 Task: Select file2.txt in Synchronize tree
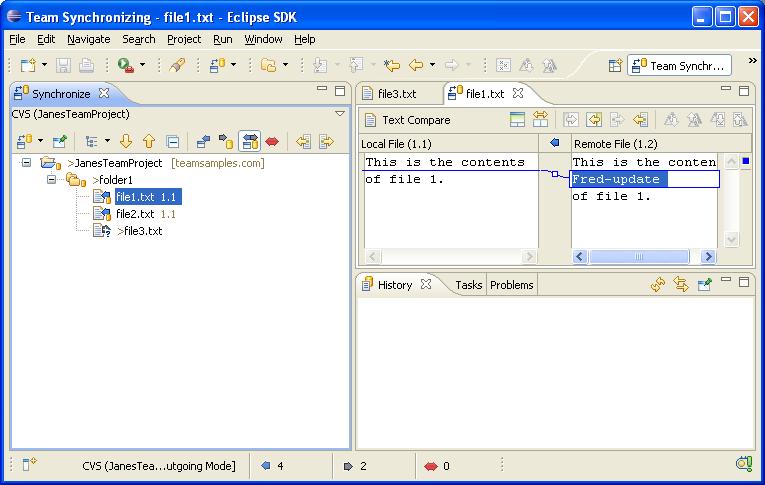pos(135,214)
